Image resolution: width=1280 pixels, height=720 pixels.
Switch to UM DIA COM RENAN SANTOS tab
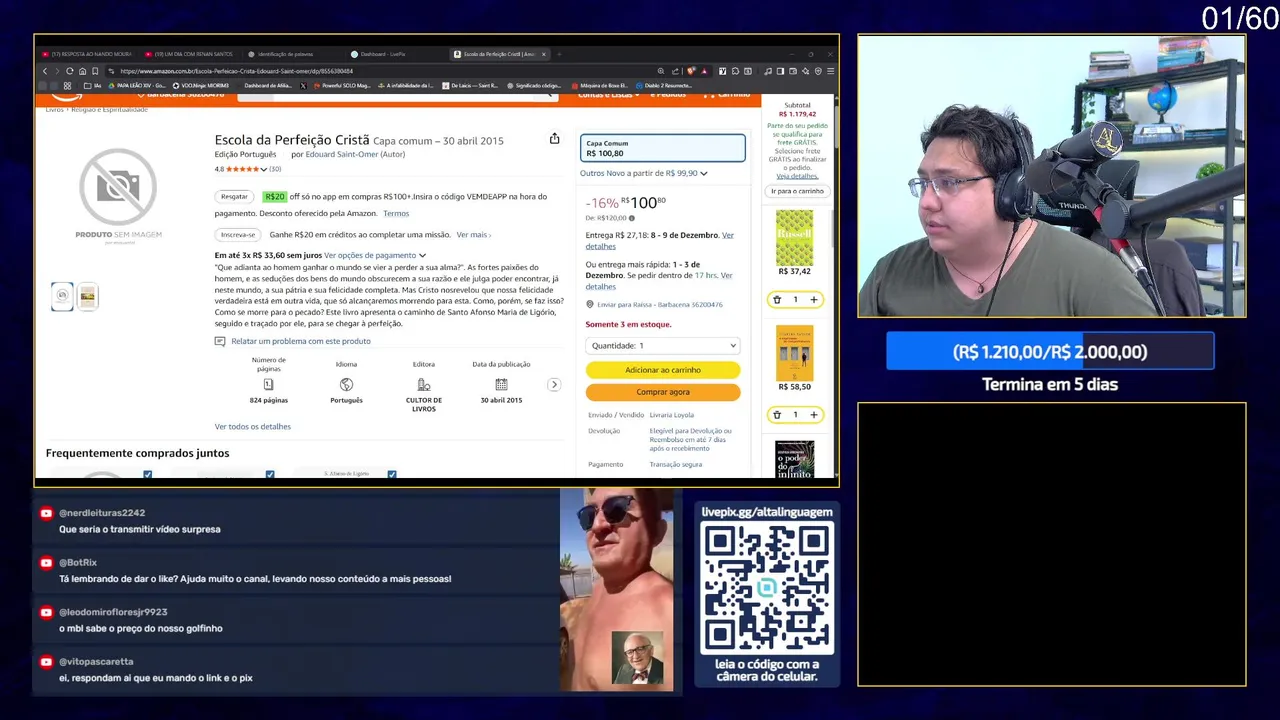(189, 54)
